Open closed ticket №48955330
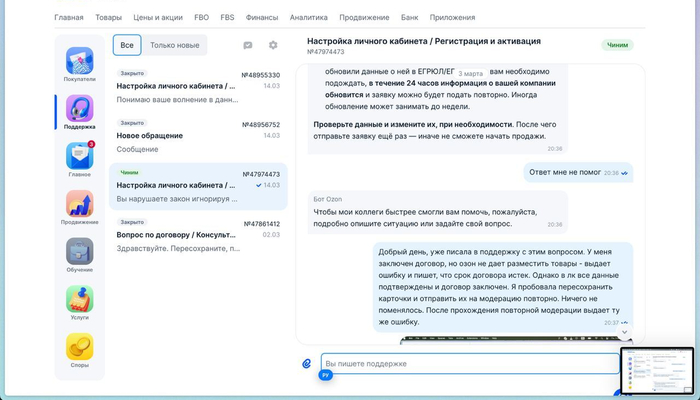Image resolution: width=700 pixels, height=400 pixels. coord(198,87)
